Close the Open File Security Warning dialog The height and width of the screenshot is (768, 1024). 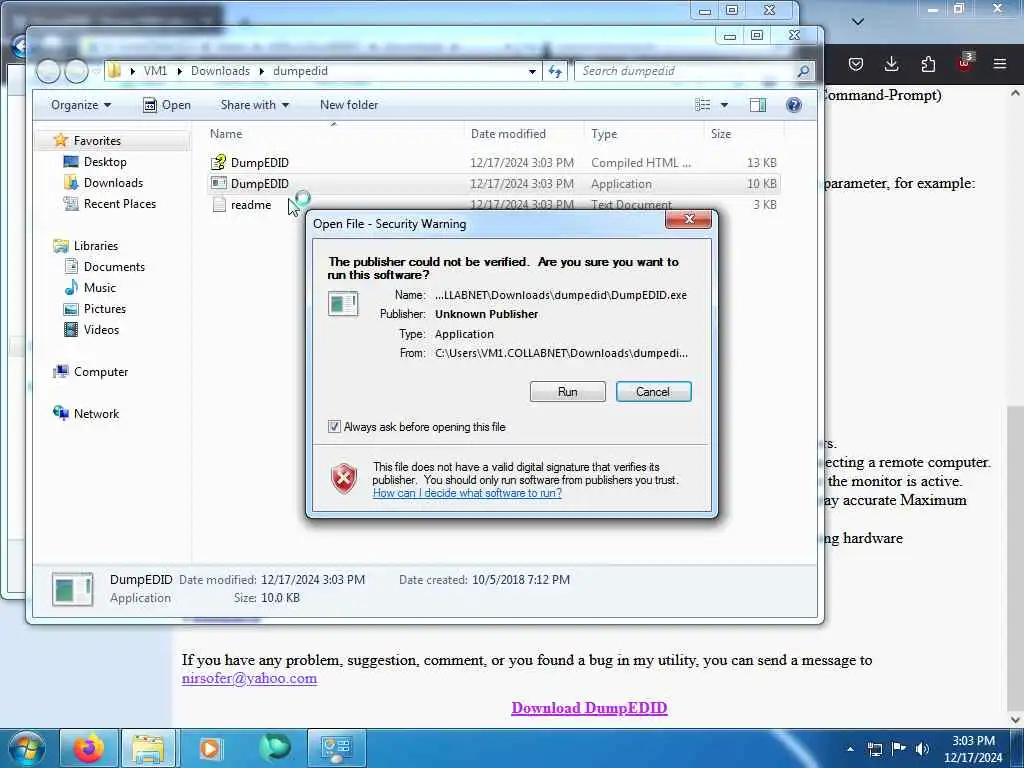688,219
